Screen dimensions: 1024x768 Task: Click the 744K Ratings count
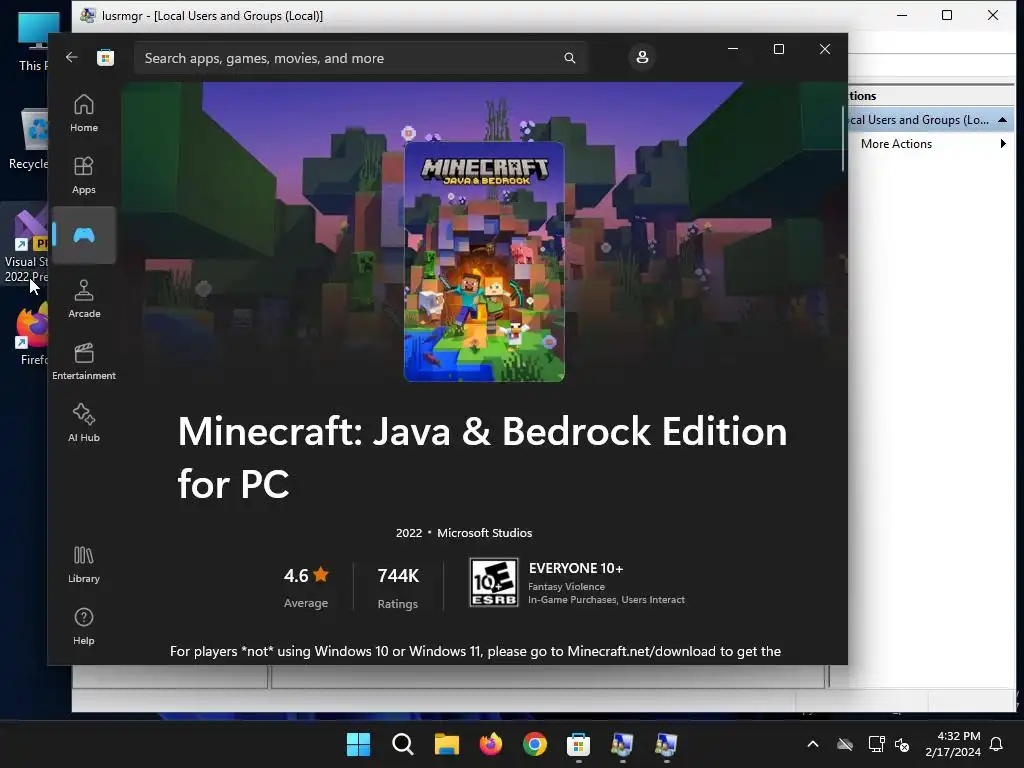(x=398, y=587)
